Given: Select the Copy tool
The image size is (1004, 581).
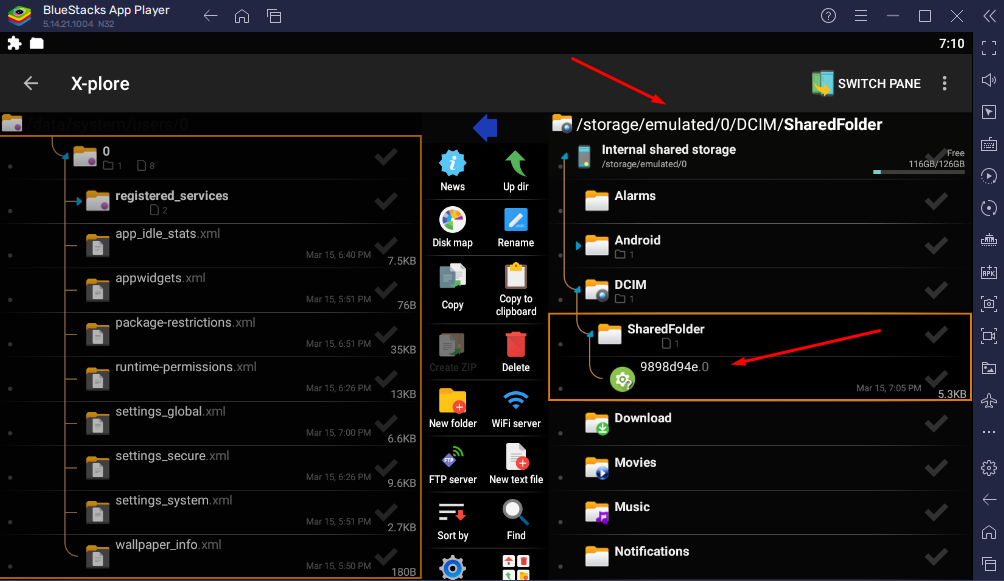Looking at the screenshot, I should [452, 286].
